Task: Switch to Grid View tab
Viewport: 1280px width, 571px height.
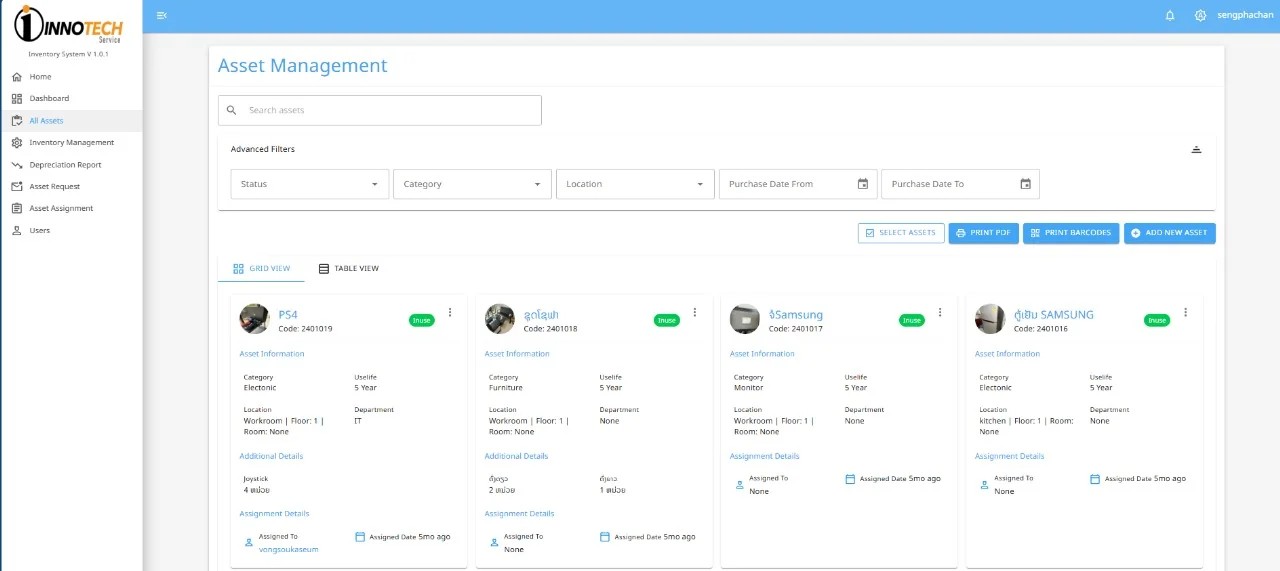Action: tap(261, 268)
